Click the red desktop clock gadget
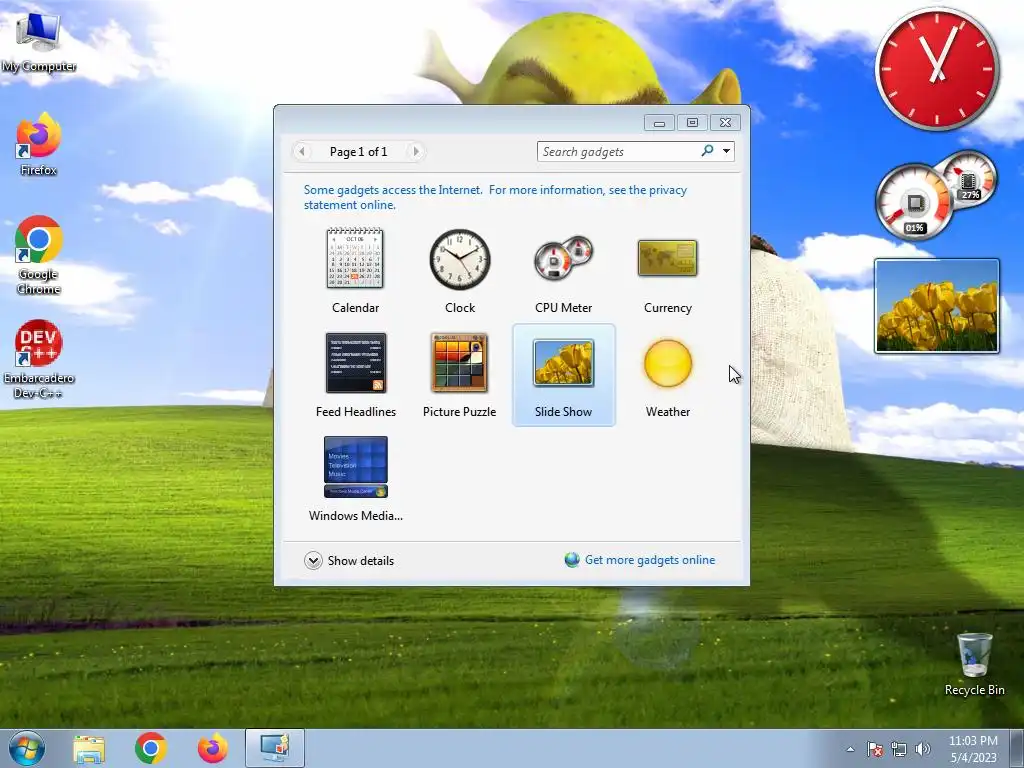Screen dimensions: 1024x768 937,69
